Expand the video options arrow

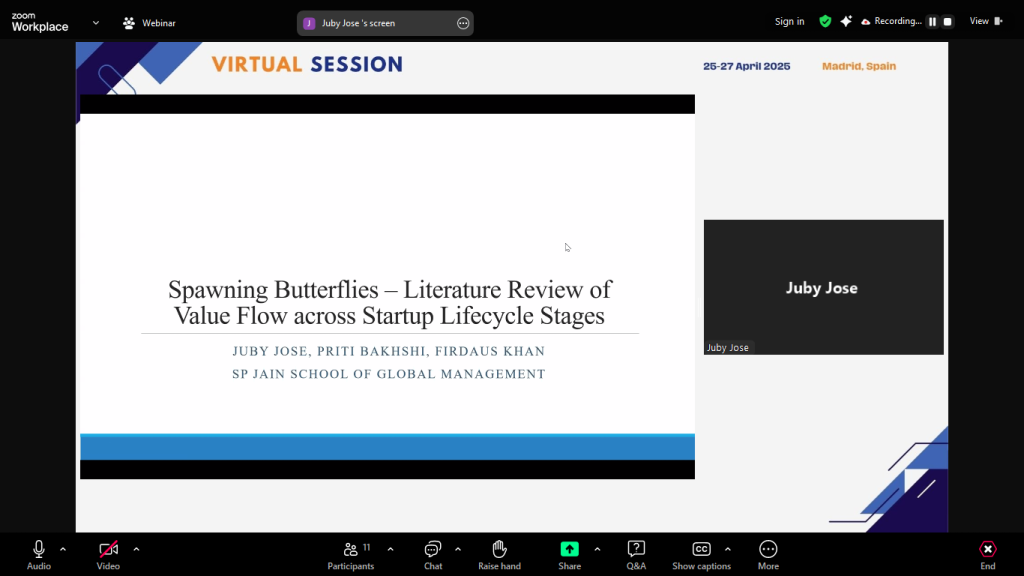coord(136,549)
